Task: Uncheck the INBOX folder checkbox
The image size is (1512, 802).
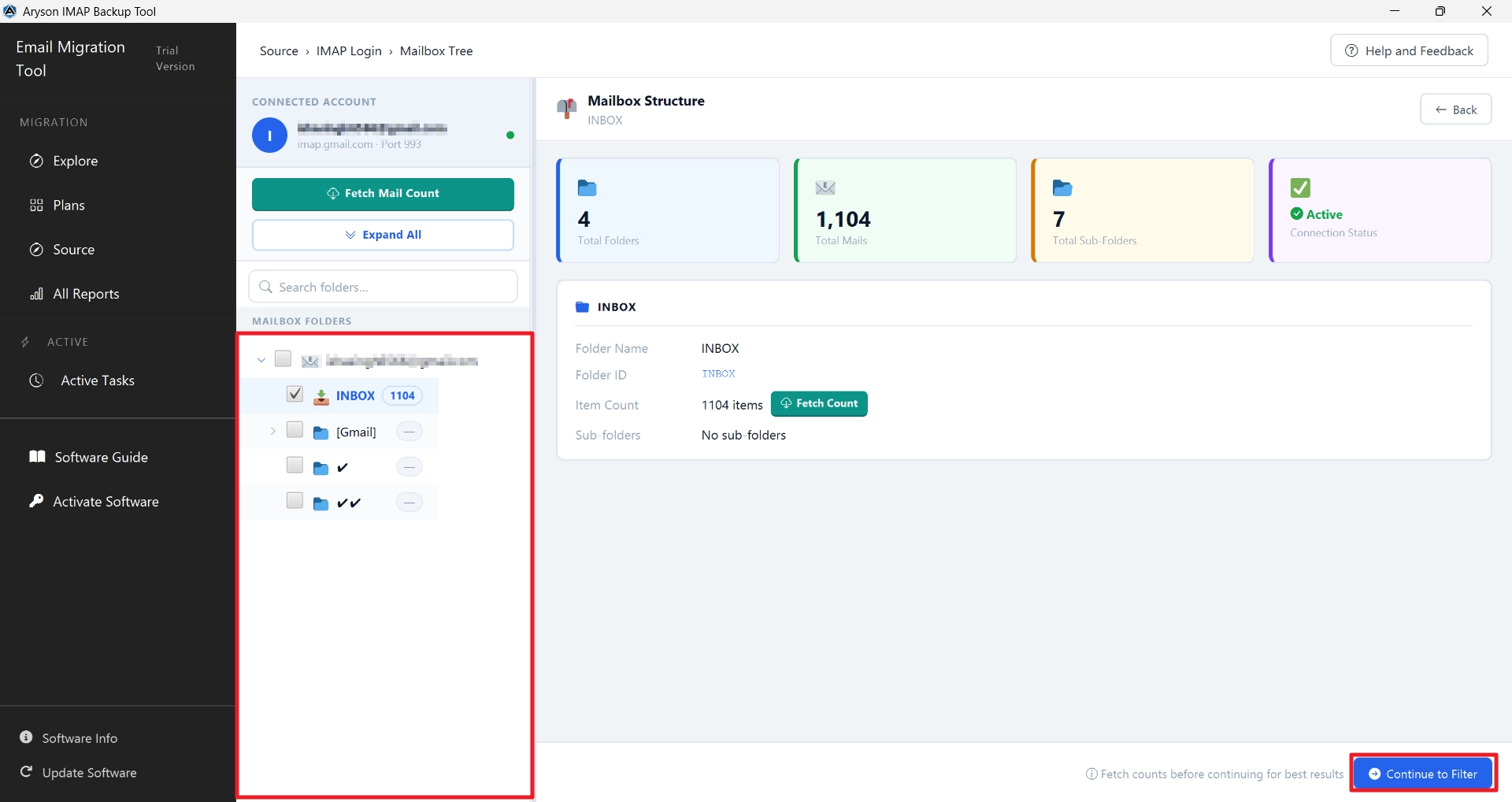Action: (x=295, y=394)
